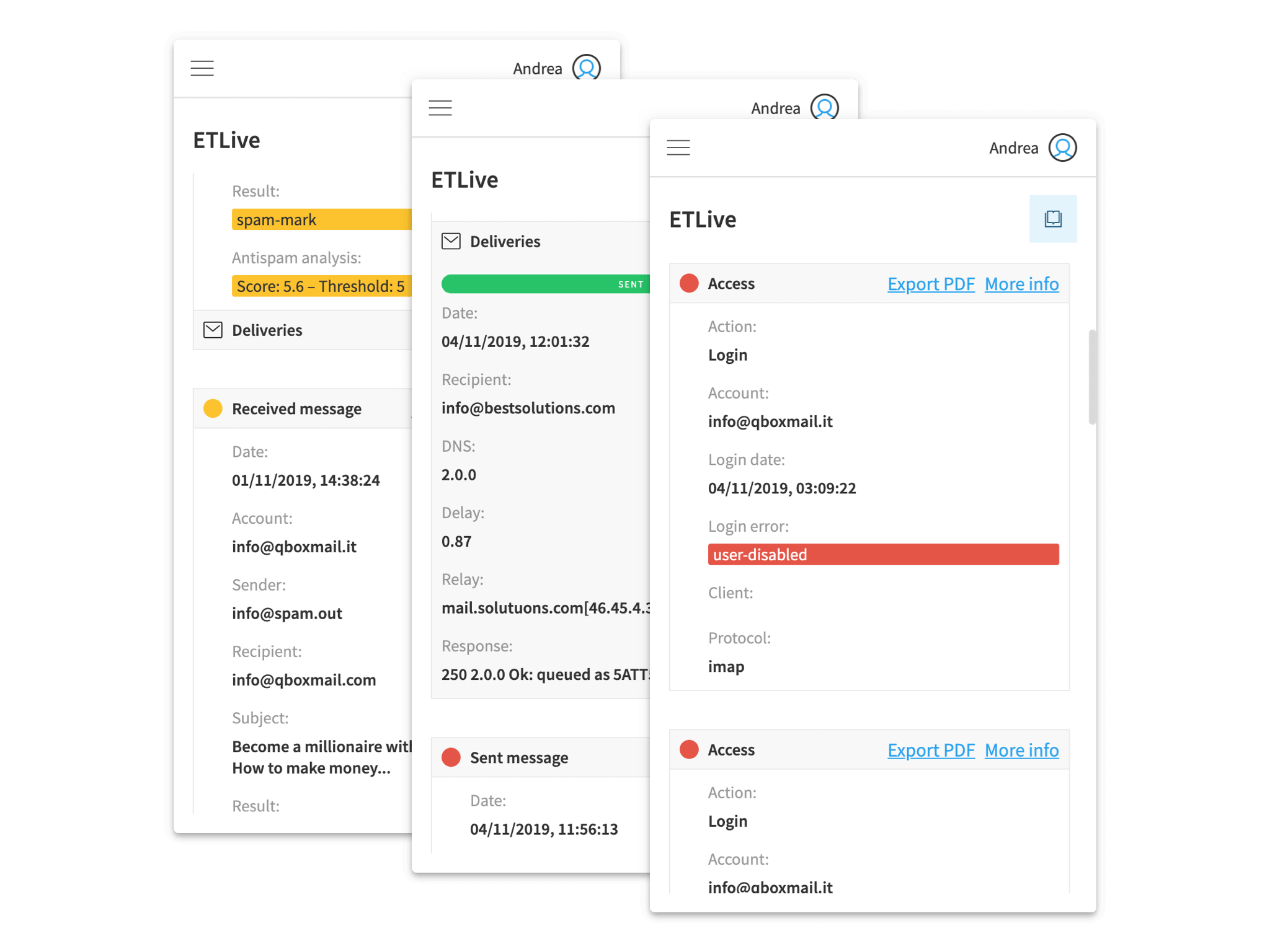Click the yellow spam-mark result tag

click(x=321, y=219)
